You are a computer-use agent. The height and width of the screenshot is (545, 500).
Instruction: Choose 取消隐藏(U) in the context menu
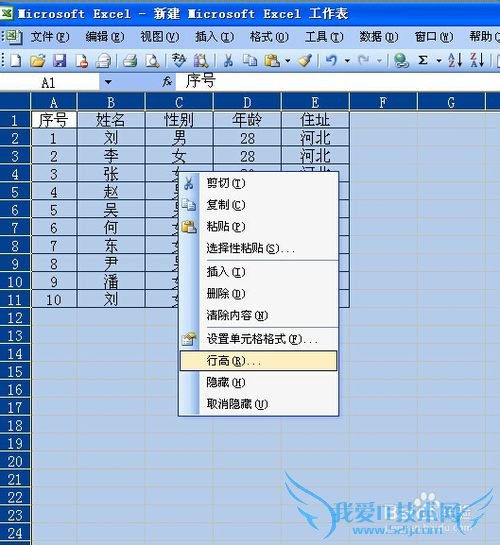259,404
